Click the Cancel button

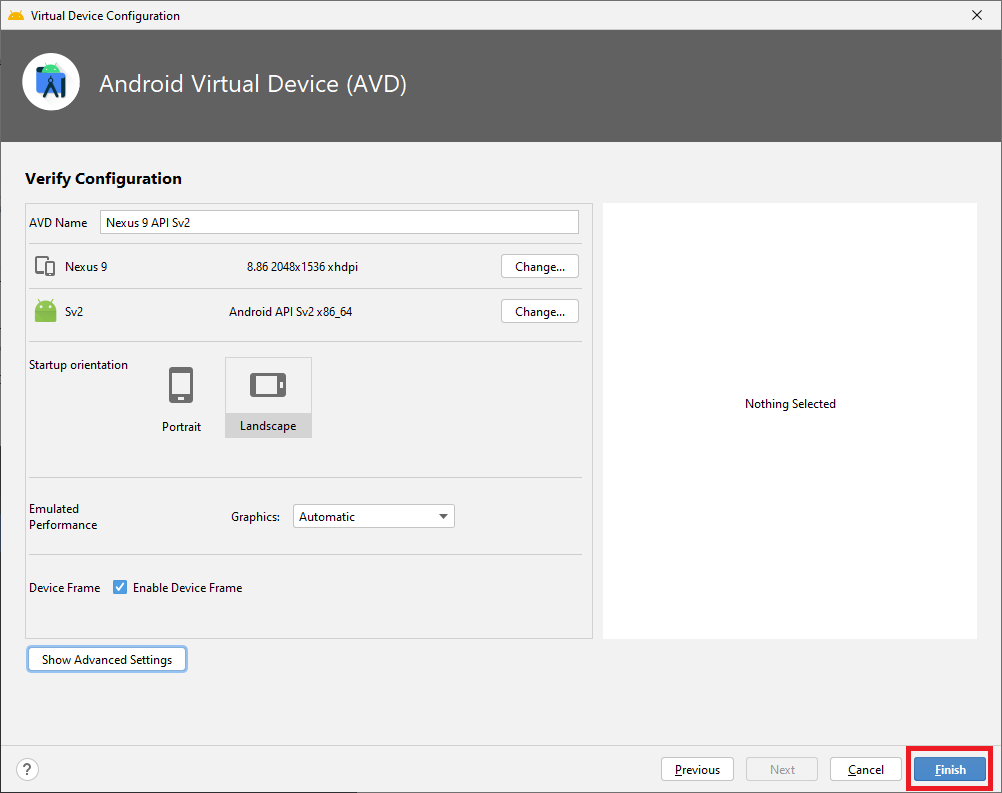(x=865, y=769)
